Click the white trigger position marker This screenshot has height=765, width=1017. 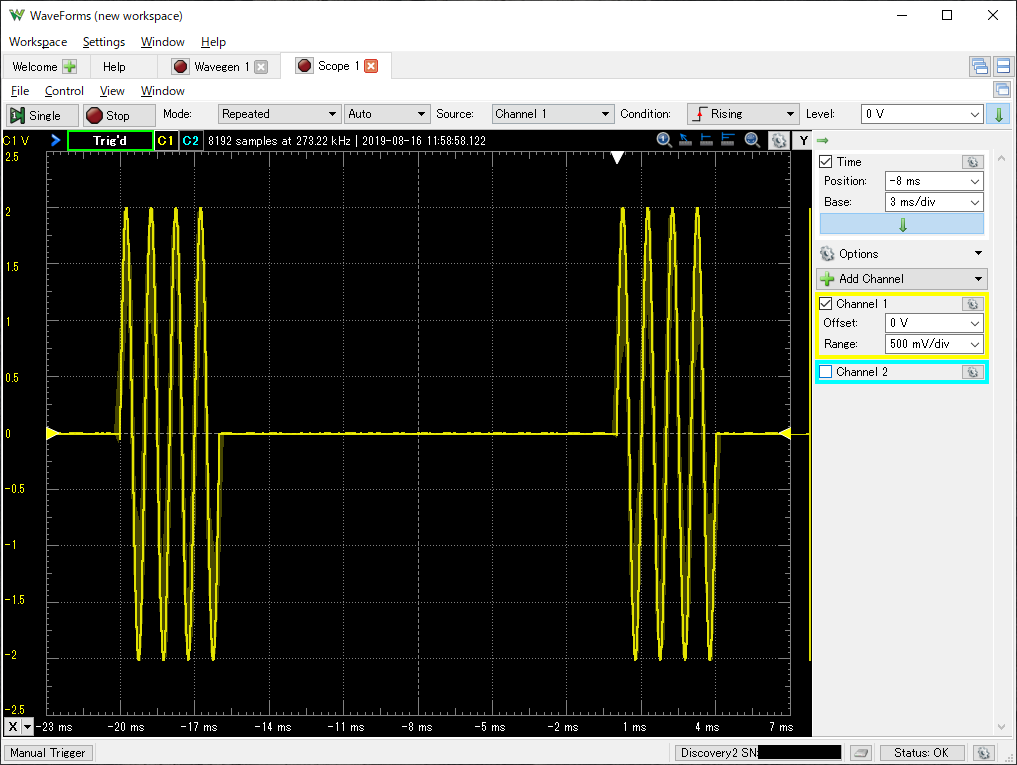pos(617,157)
